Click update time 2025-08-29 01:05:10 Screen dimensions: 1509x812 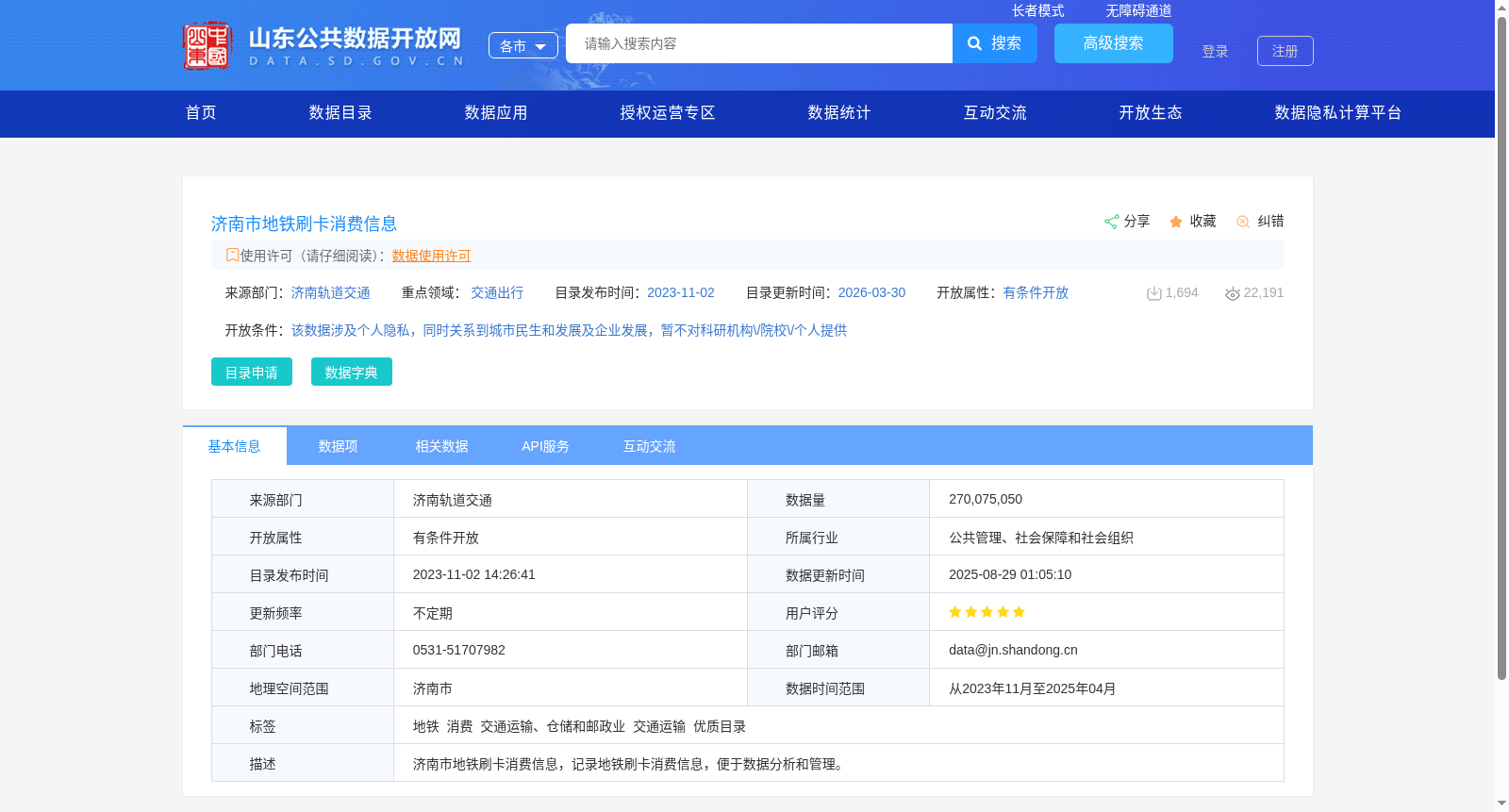pyautogui.click(x=1010, y=574)
